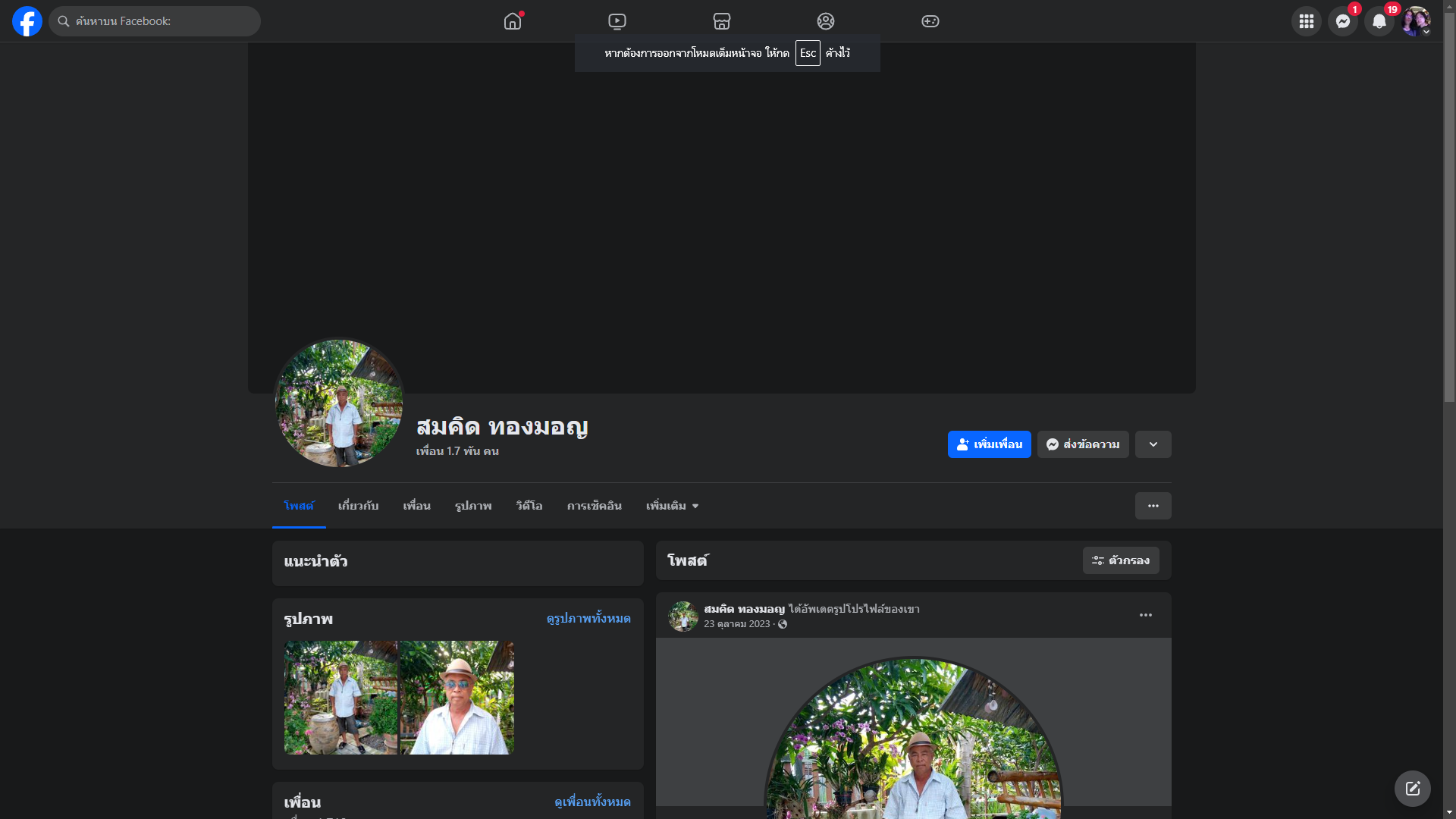The width and height of the screenshot is (1456, 819).
Task: Click the Facebook logo icon
Action: click(x=27, y=21)
